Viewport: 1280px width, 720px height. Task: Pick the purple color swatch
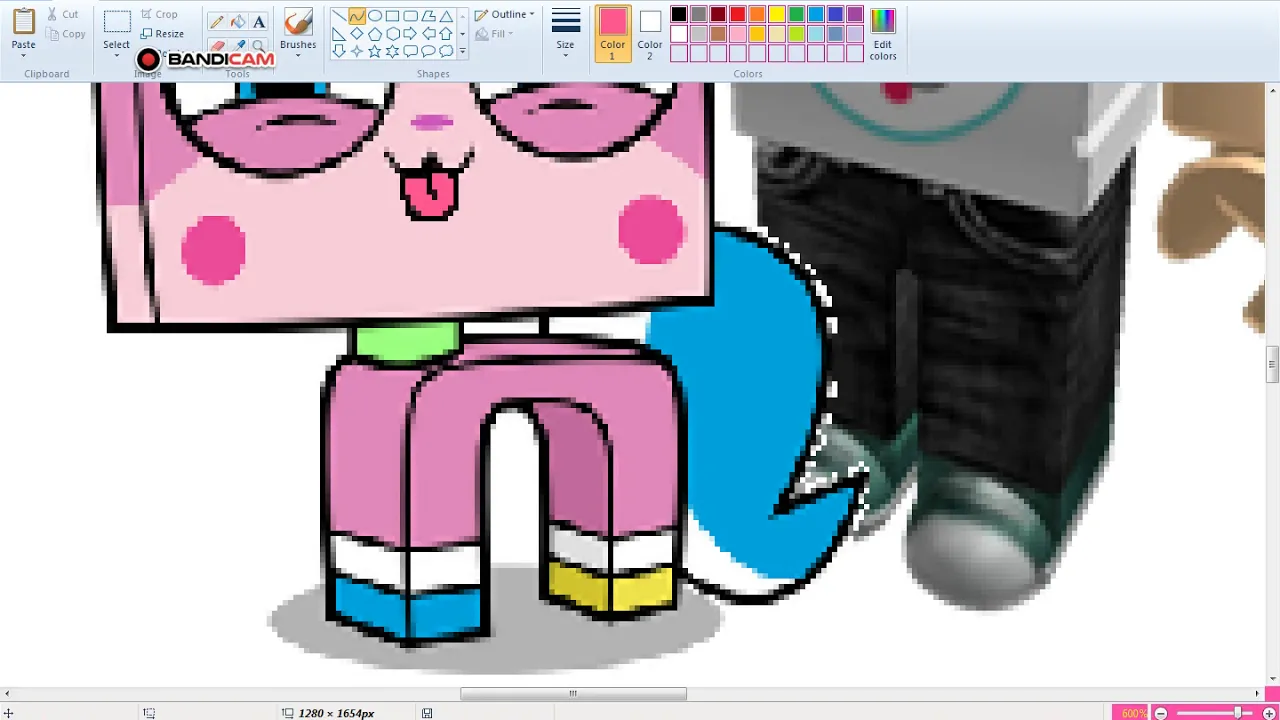(855, 14)
